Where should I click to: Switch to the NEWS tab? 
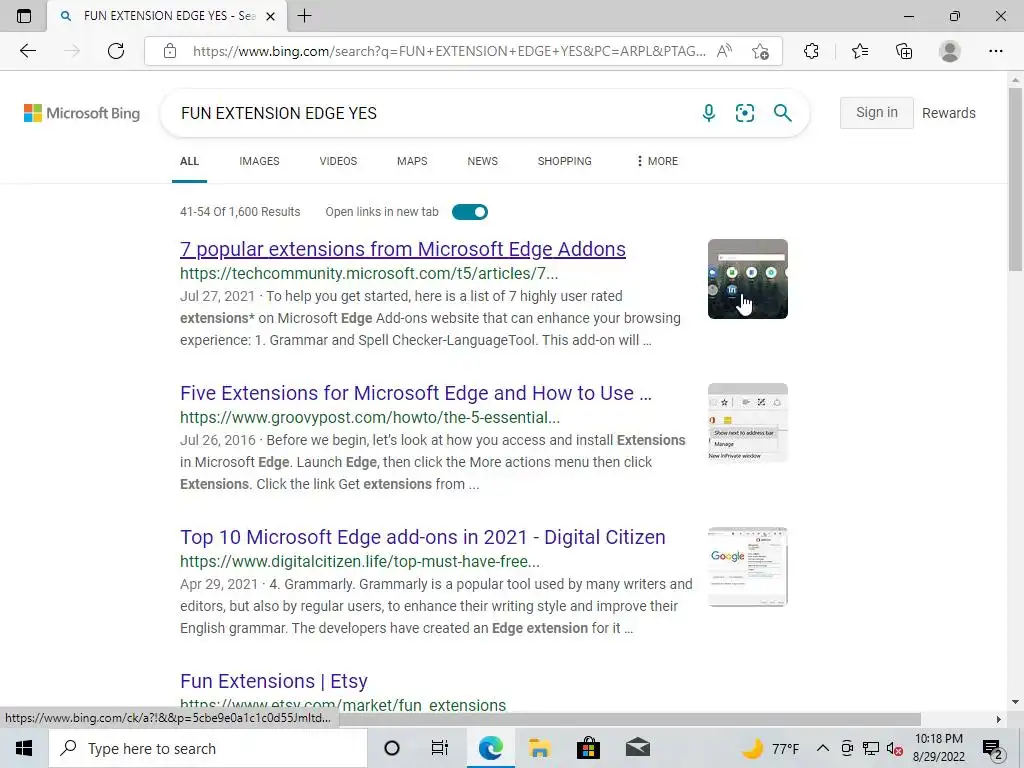[483, 161]
